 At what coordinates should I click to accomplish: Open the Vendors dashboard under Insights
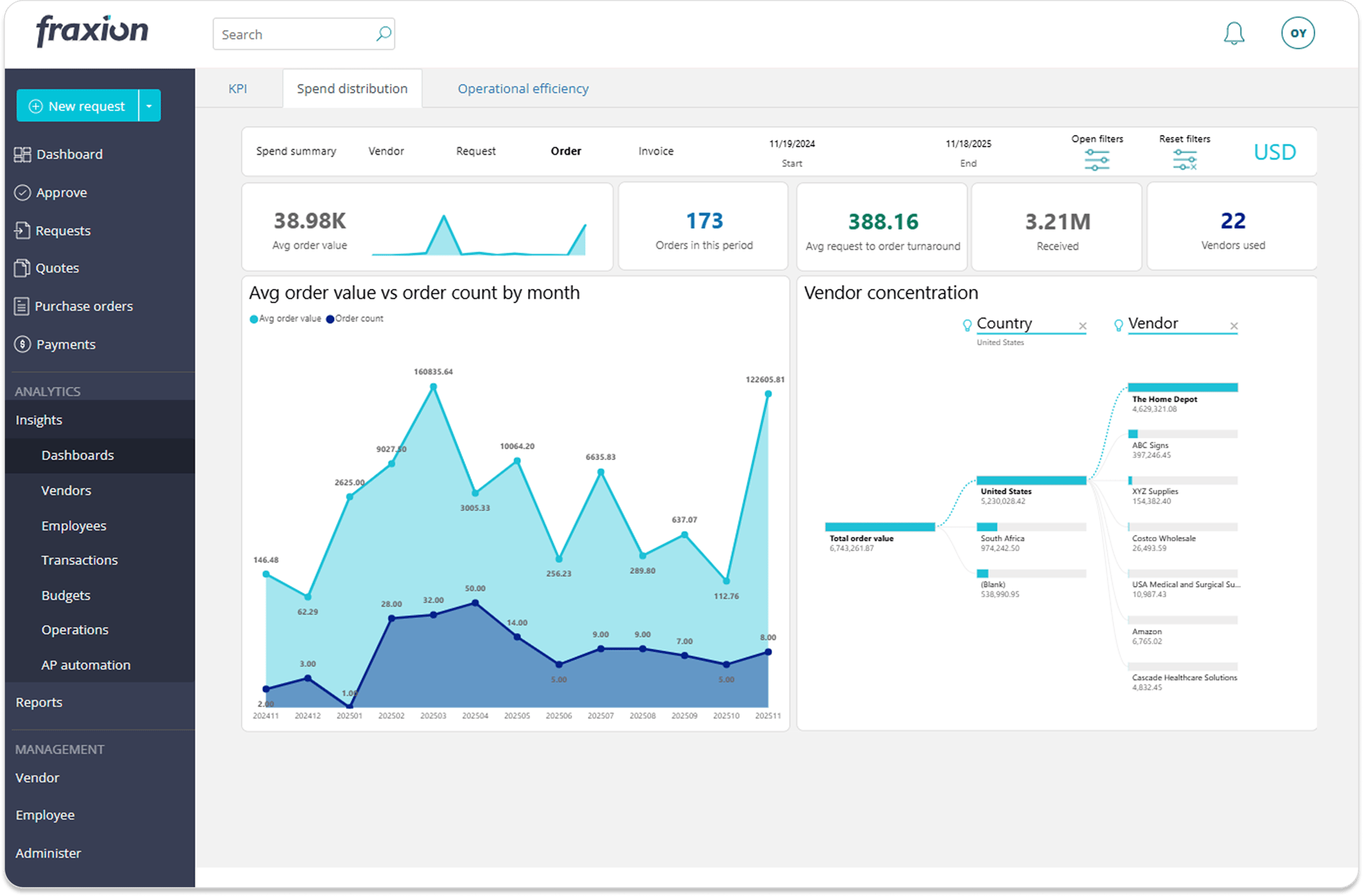point(65,490)
